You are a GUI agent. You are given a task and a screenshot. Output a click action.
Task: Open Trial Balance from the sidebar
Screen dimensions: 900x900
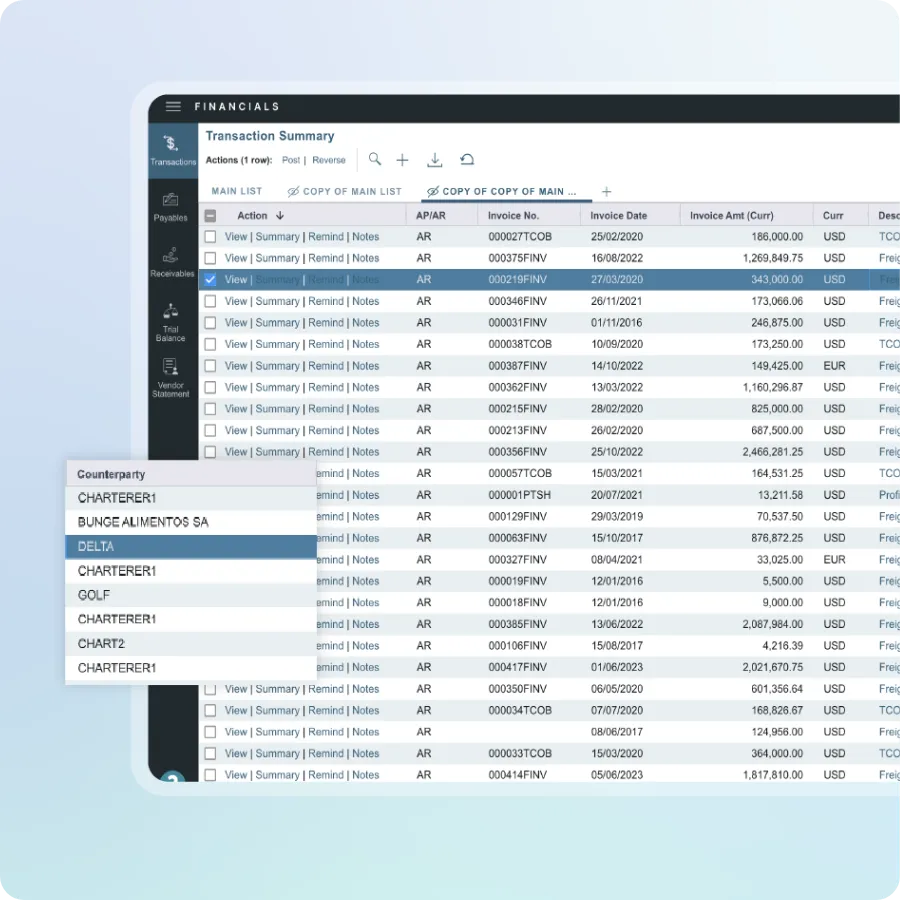(171, 322)
